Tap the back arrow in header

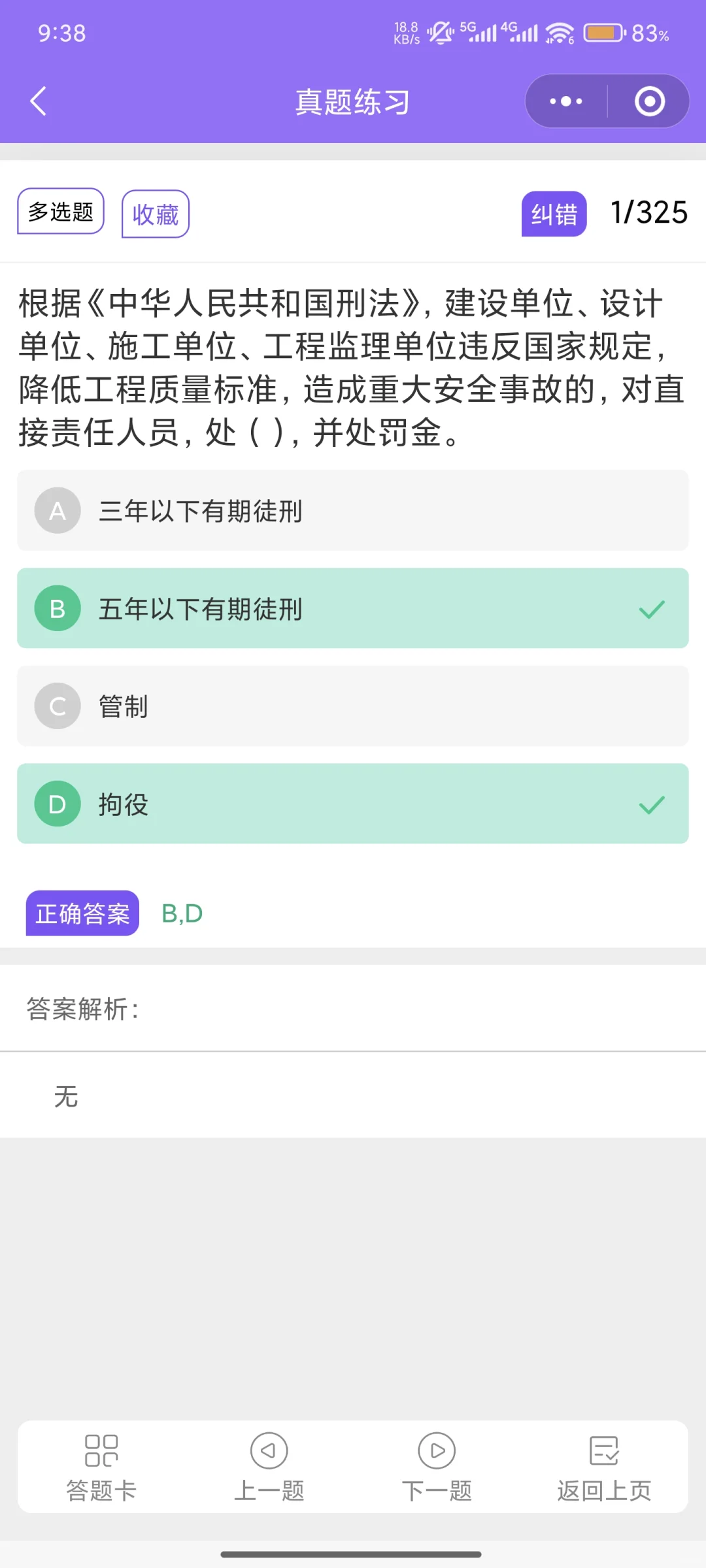[x=39, y=101]
